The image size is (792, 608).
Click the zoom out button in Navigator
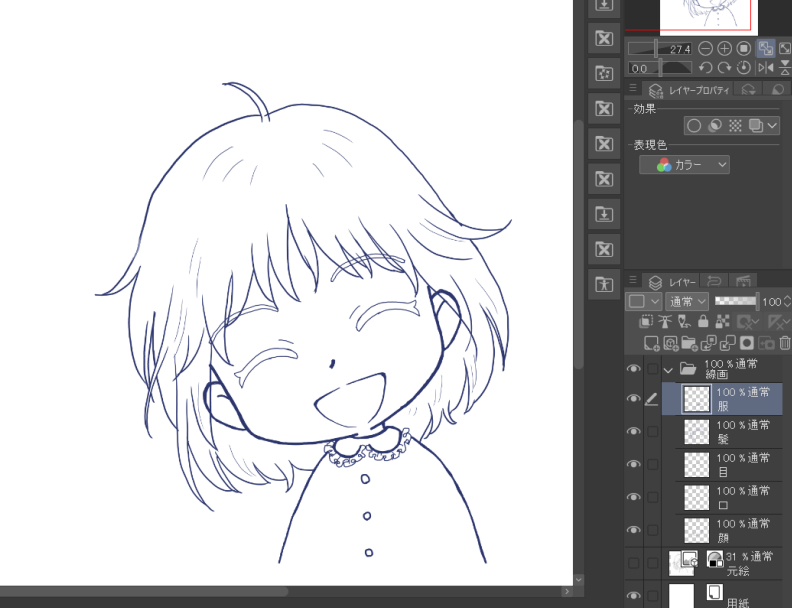[x=706, y=48]
